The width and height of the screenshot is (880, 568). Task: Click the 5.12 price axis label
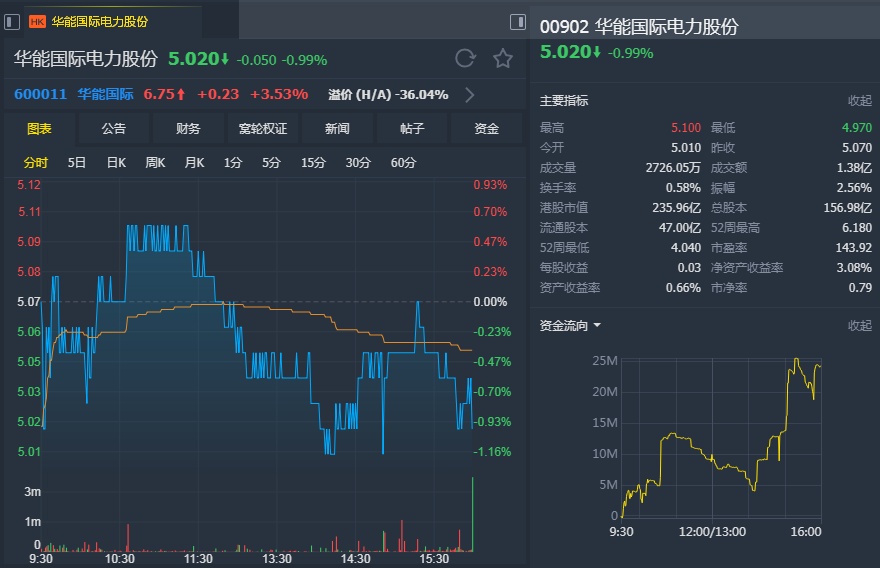29,185
